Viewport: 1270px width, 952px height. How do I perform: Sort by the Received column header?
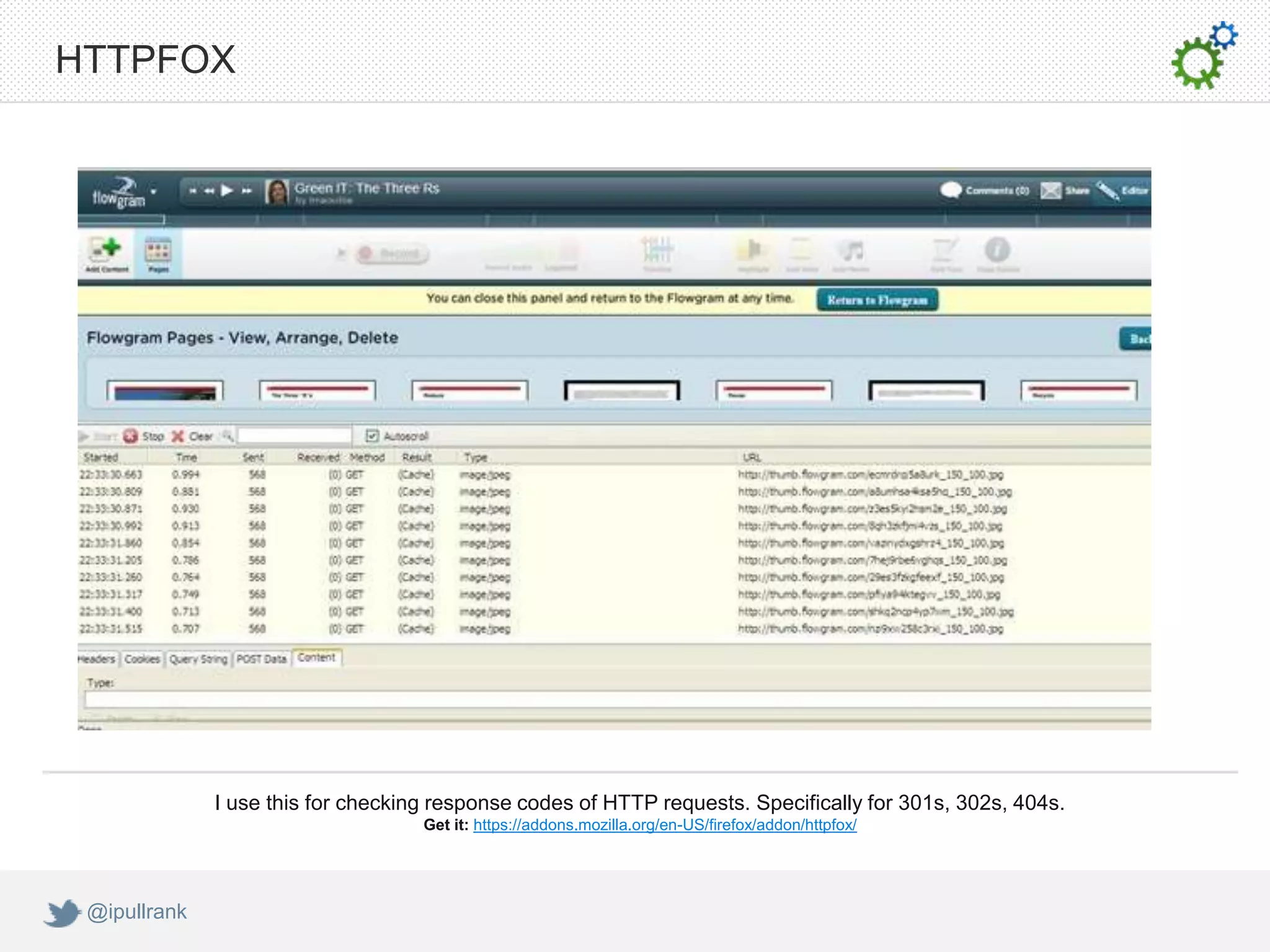pos(318,457)
